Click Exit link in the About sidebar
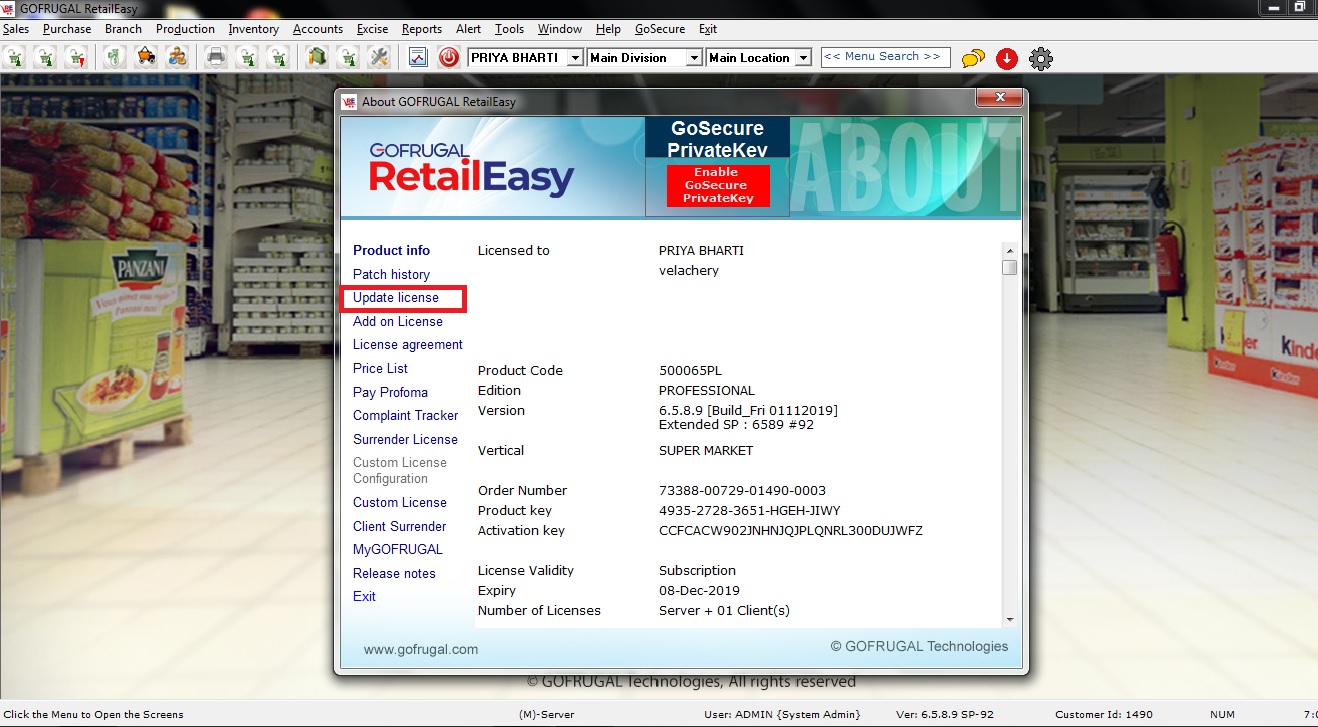Image resolution: width=1318 pixels, height=727 pixels. (x=364, y=596)
